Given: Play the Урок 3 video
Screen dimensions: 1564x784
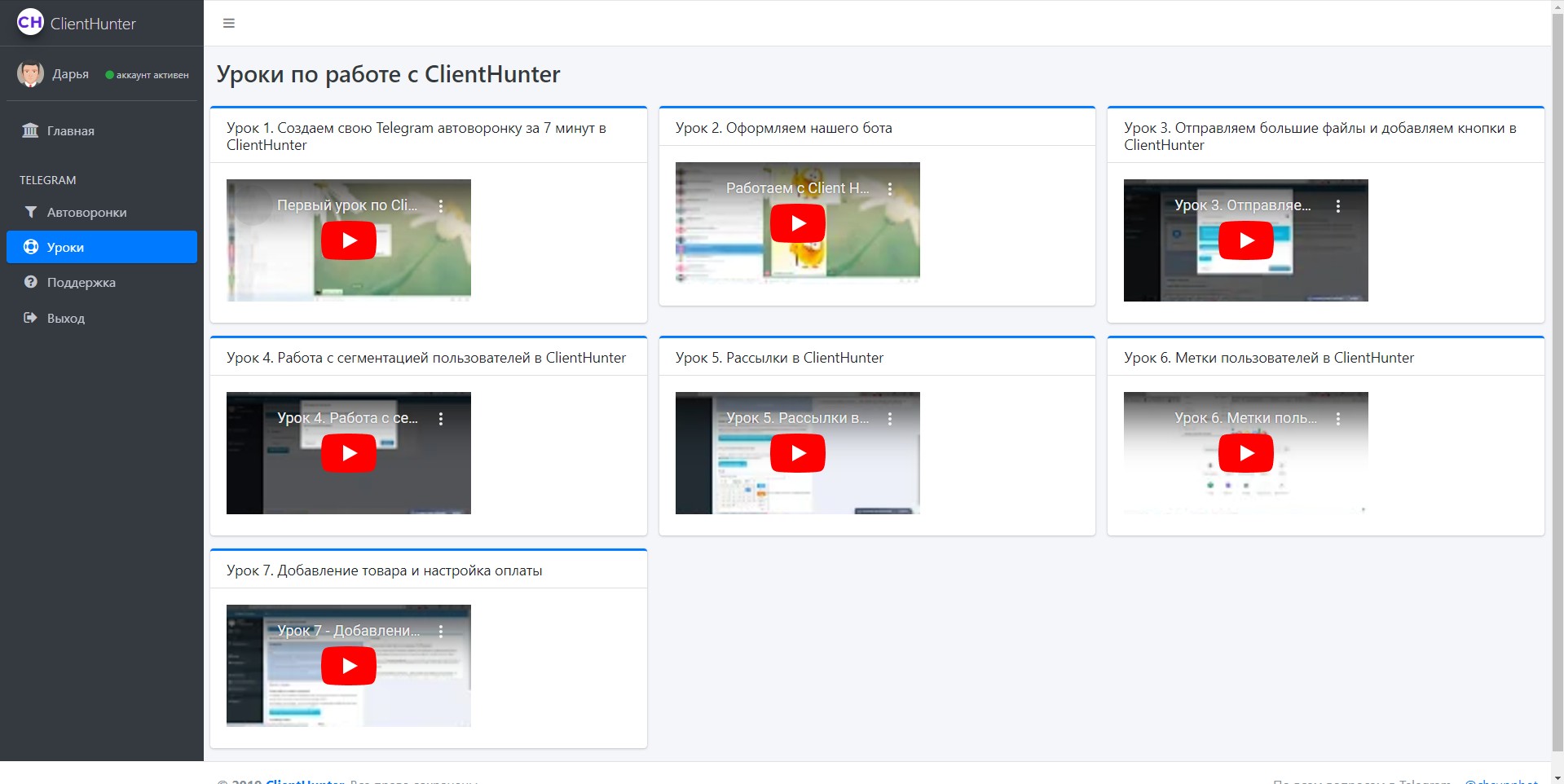Looking at the screenshot, I should click(x=1246, y=240).
